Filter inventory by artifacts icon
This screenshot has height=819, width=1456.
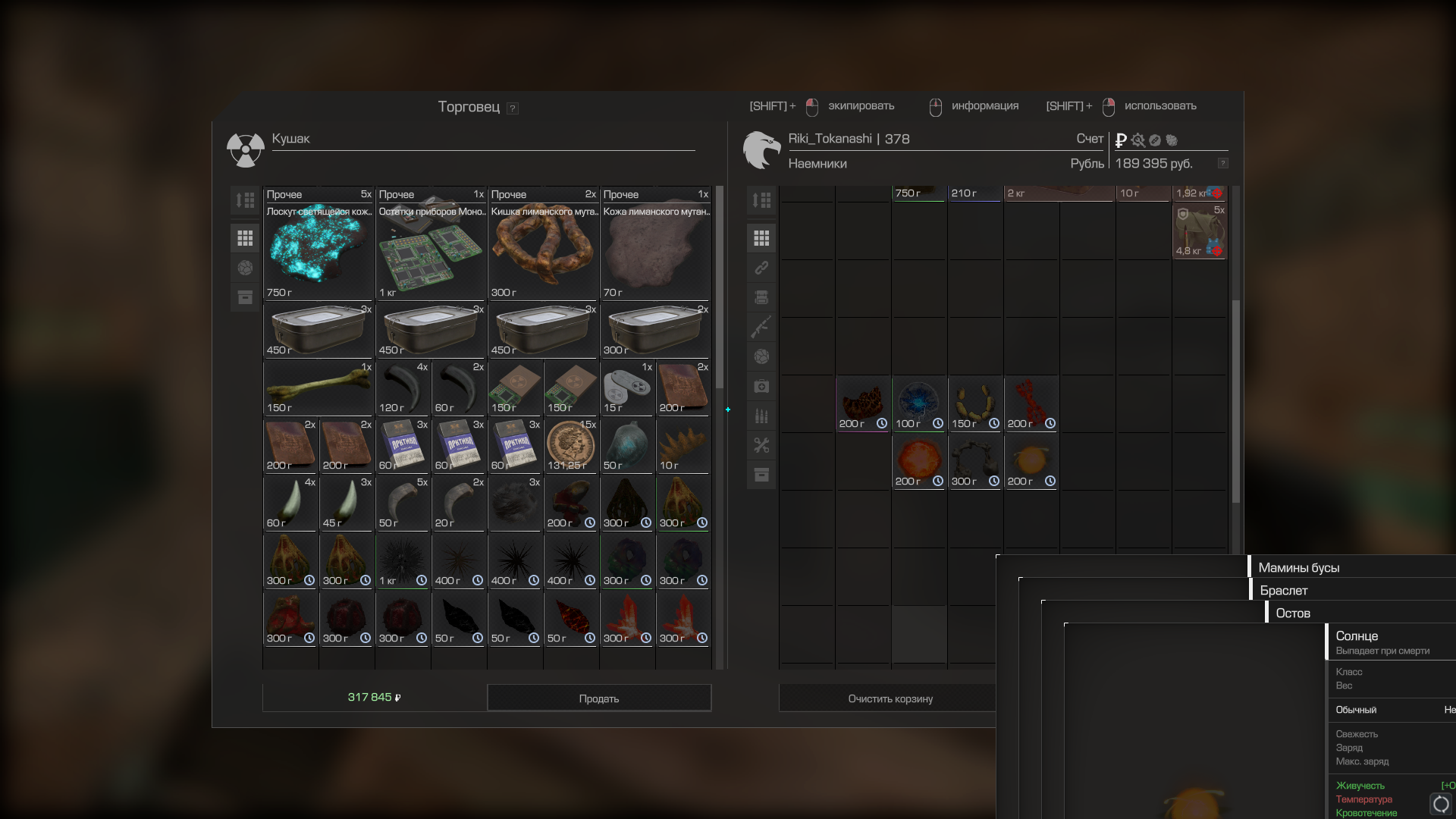pyautogui.click(x=761, y=356)
